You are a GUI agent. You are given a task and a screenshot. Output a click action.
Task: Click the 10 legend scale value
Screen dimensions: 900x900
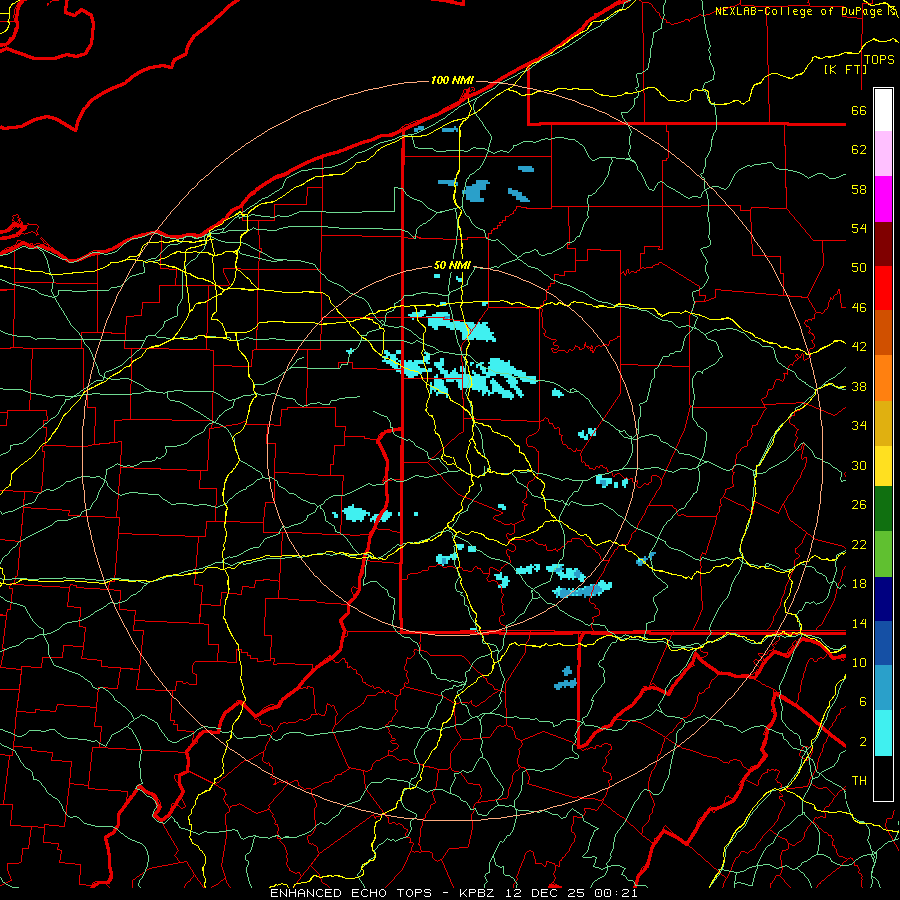point(859,662)
